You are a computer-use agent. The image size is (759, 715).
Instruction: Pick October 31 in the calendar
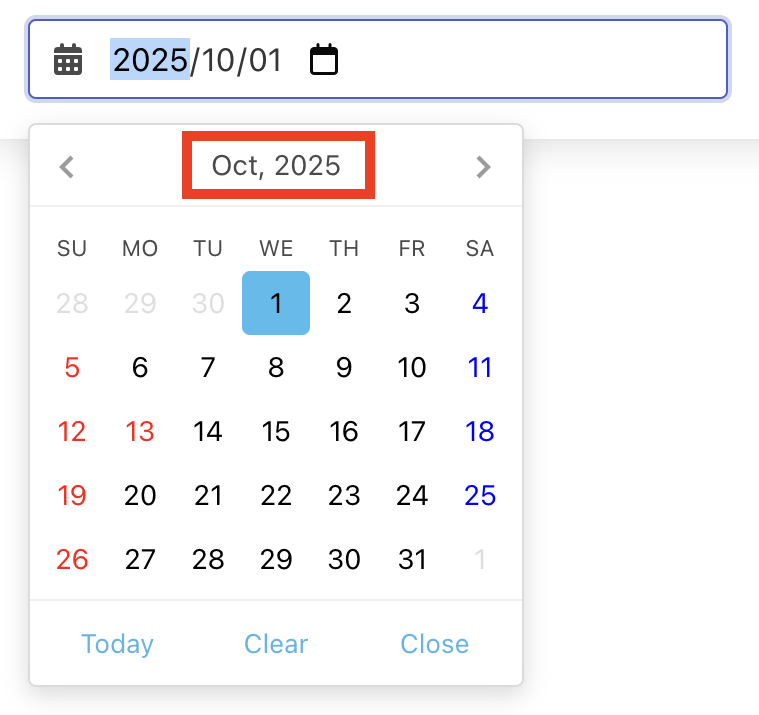(x=412, y=559)
